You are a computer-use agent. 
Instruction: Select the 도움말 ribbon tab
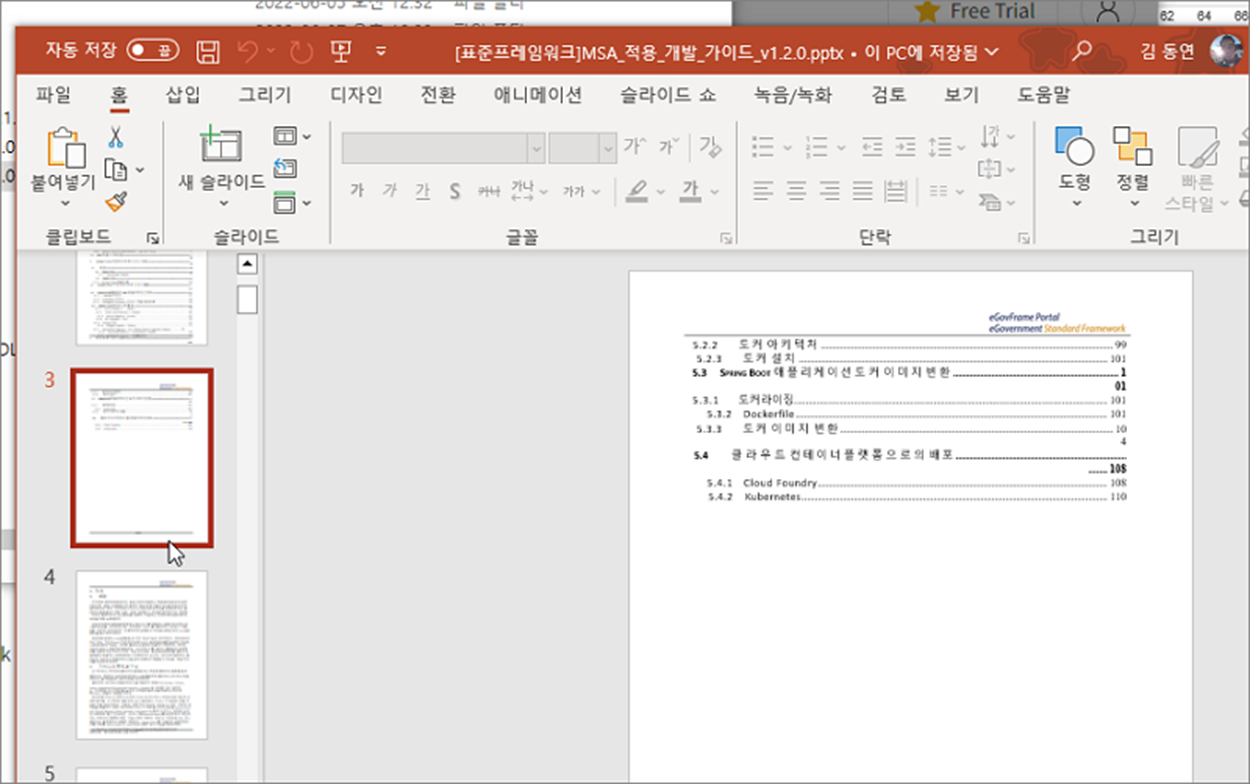tap(1044, 96)
